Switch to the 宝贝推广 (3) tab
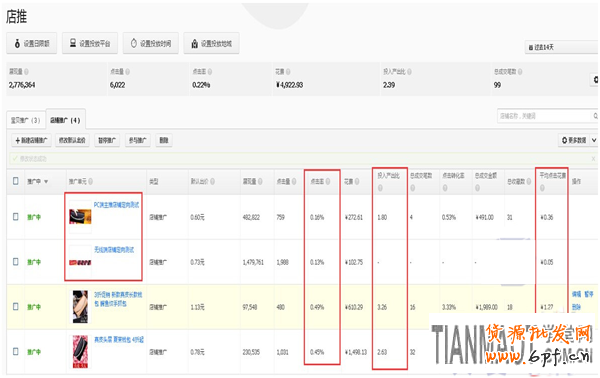 tap(25, 120)
